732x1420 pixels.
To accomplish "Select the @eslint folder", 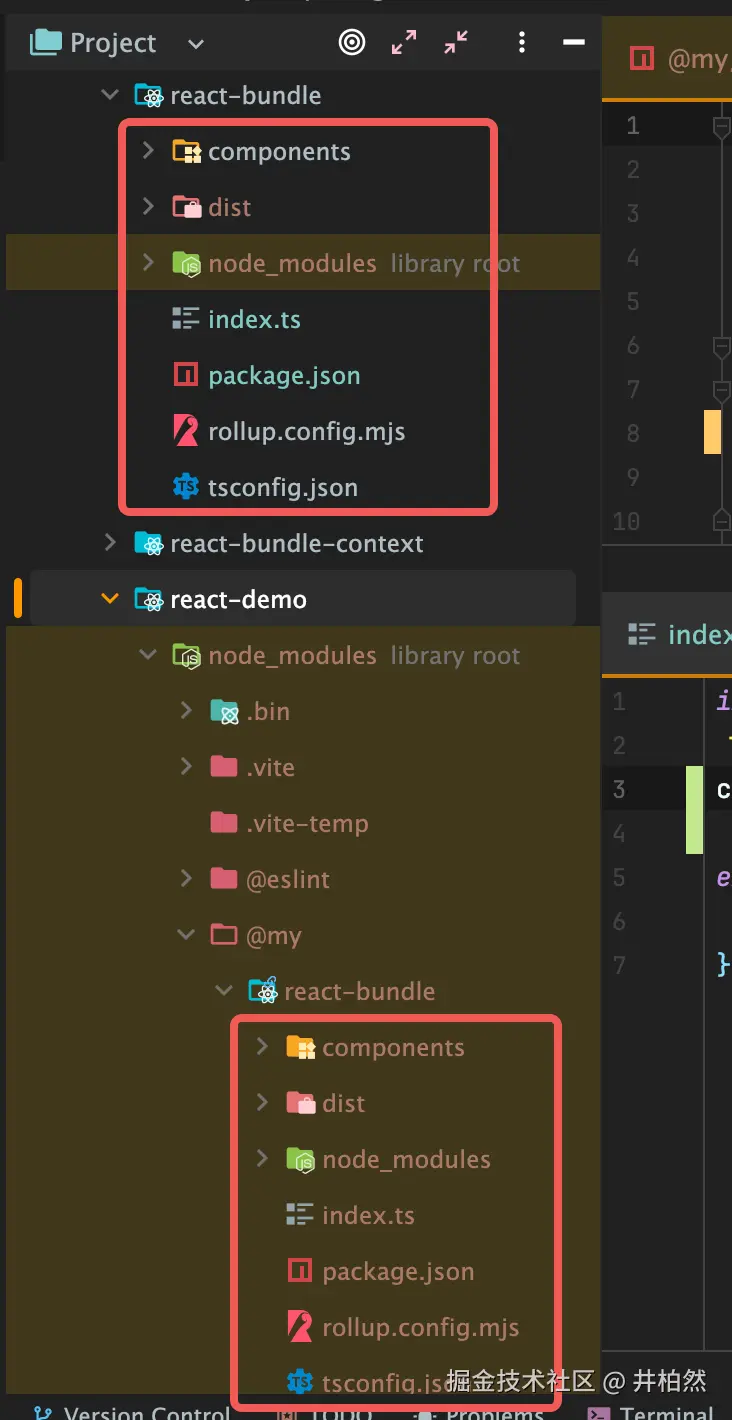I will (x=287, y=879).
